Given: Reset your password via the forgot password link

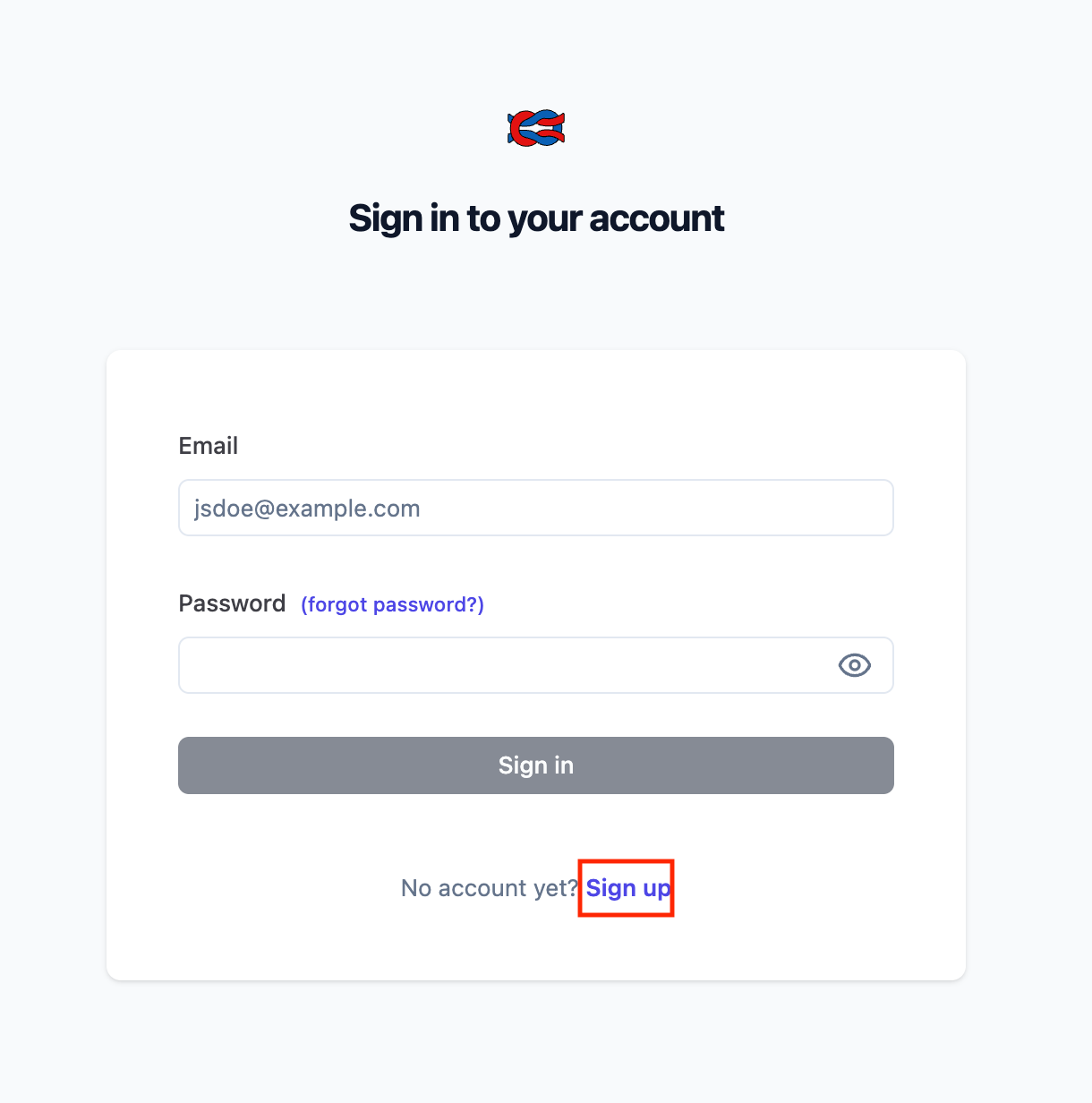Looking at the screenshot, I should point(392,604).
